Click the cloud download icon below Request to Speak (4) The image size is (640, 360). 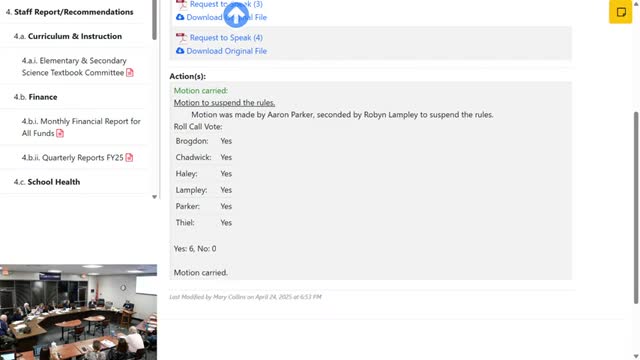[180, 51]
